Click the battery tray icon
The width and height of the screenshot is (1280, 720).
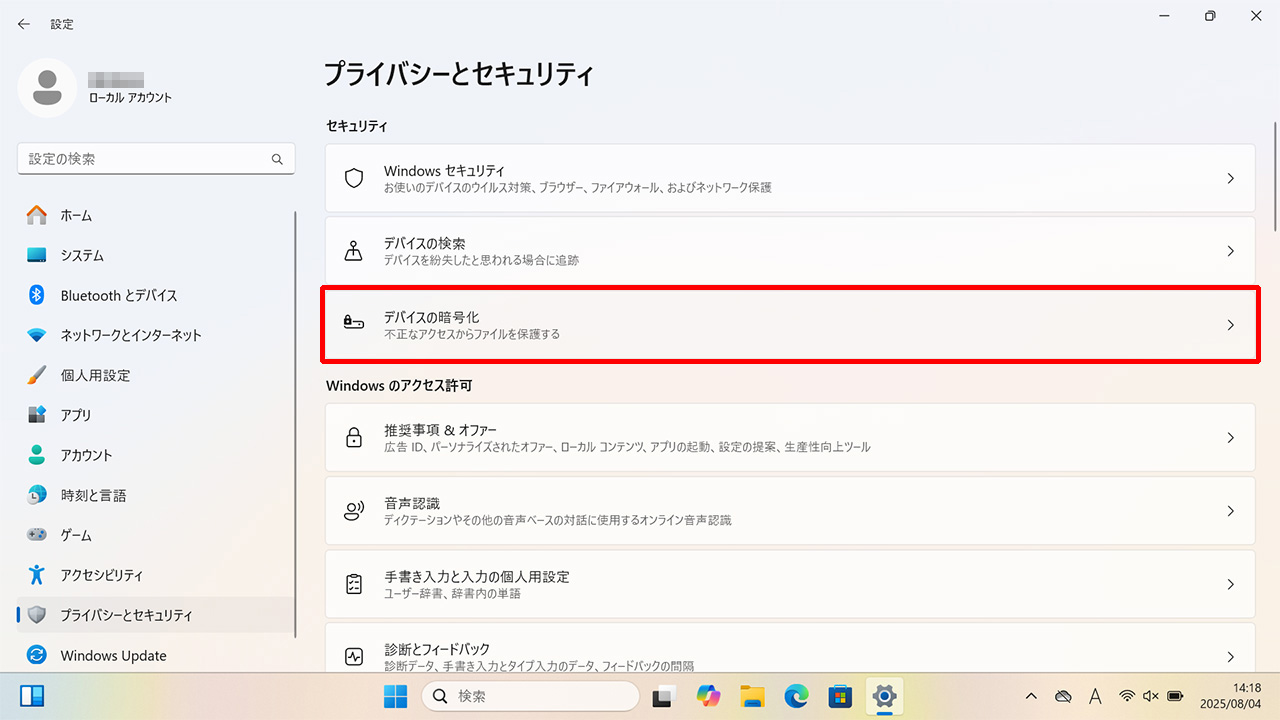(1176, 695)
